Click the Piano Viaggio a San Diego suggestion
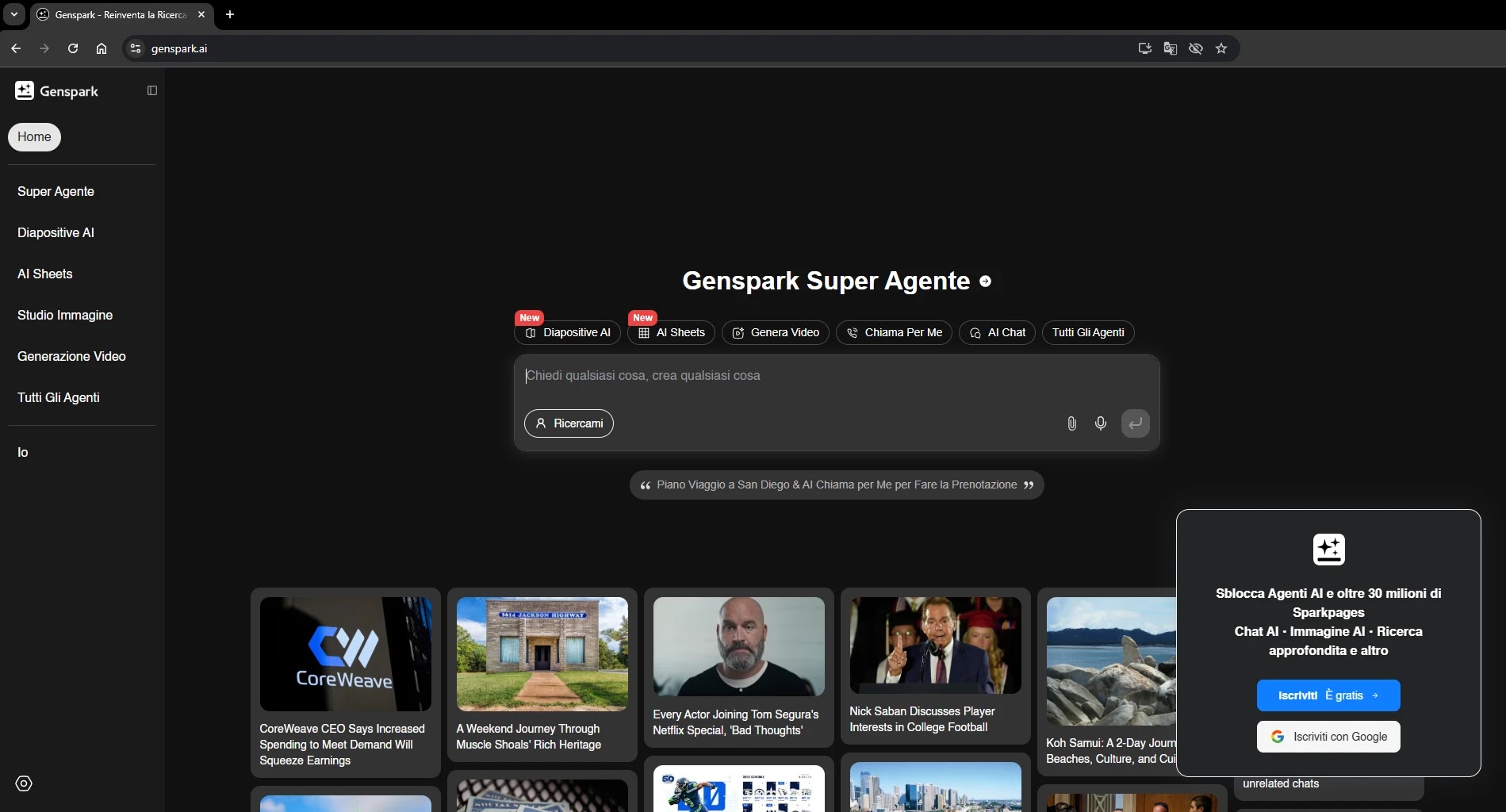1506x812 pixels. [837, 485]
